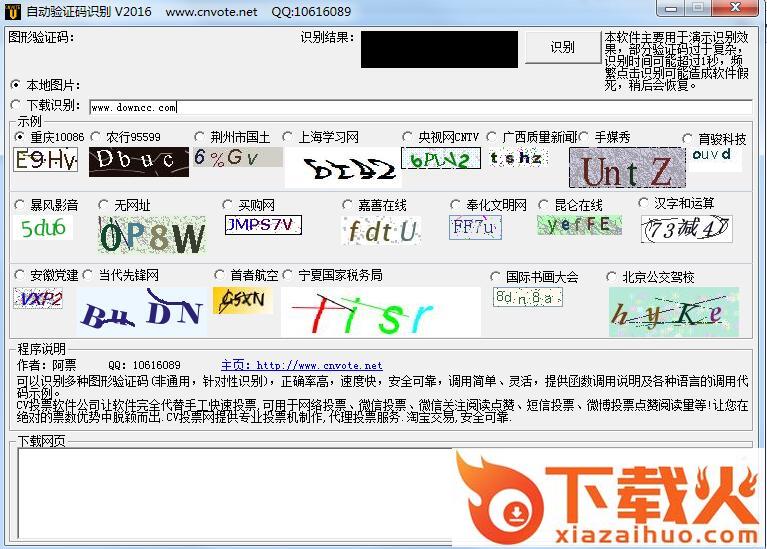Viewport: 767px width, 549px height.
Task: Click the black distorted 上海学习网 captcha
Action: (x=343, y=167)
